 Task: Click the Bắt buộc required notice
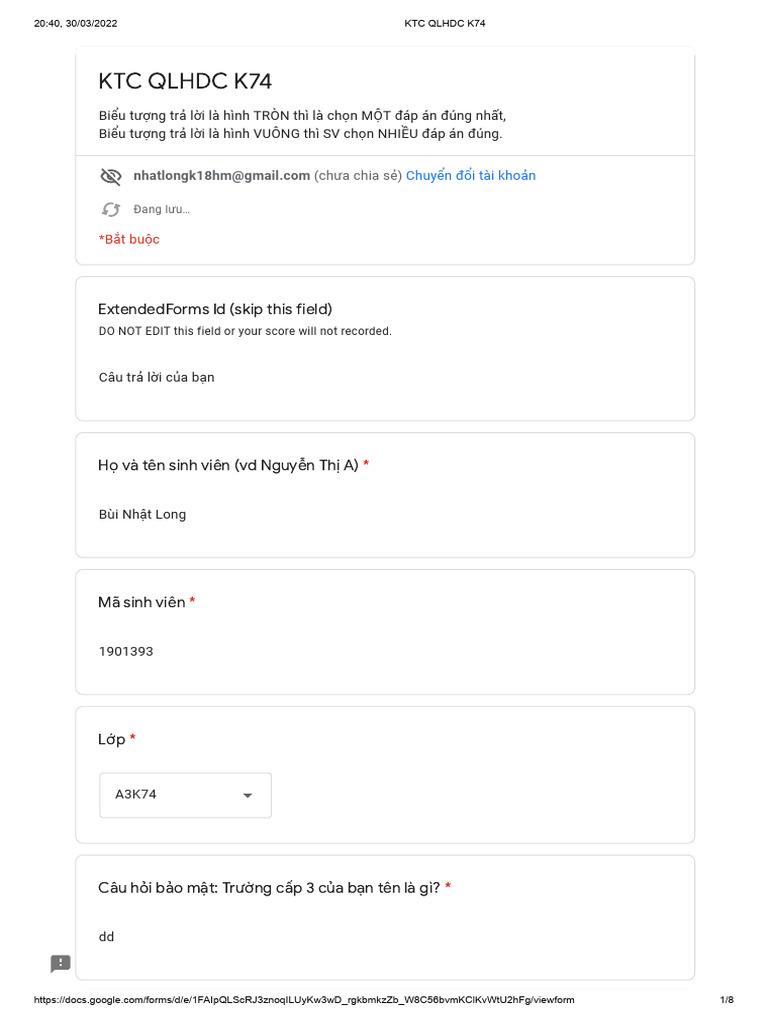click(129, 239)
